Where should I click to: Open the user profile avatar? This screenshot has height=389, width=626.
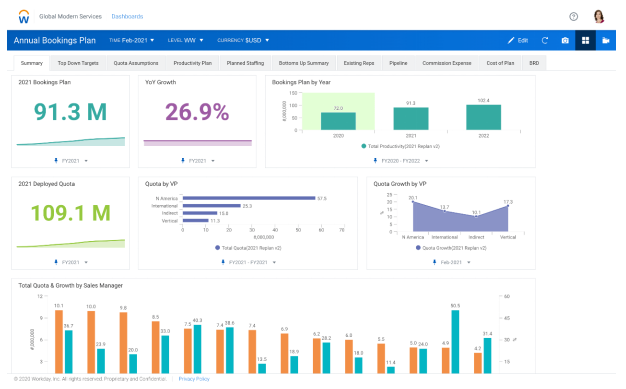598,16
